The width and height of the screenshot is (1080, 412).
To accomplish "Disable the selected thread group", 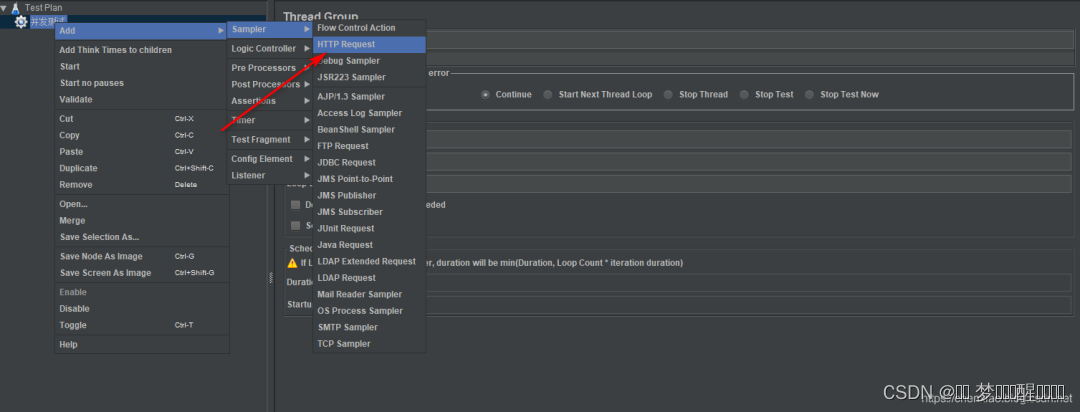I will 142,309.
